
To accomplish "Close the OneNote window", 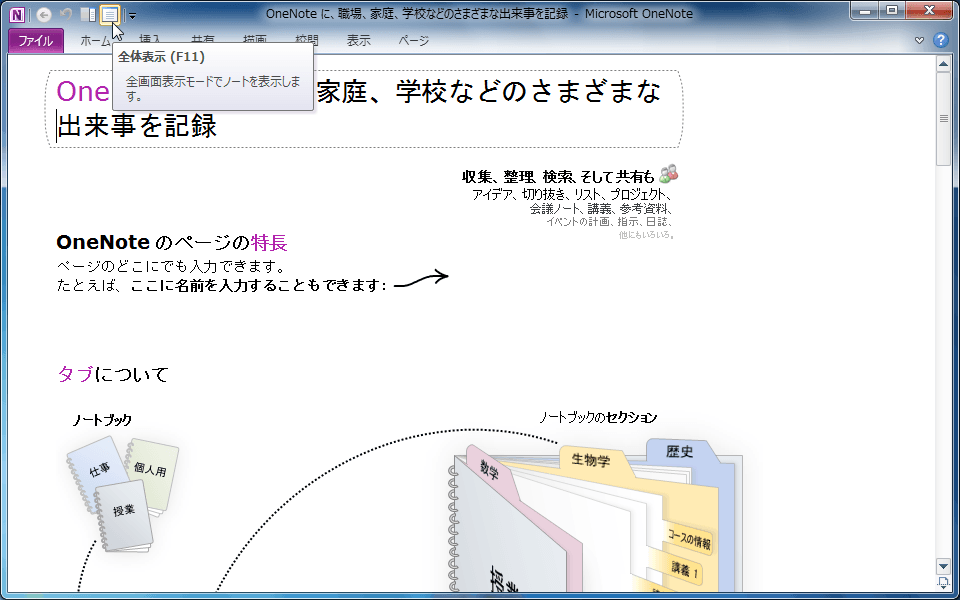I will [x=929, y=11].
